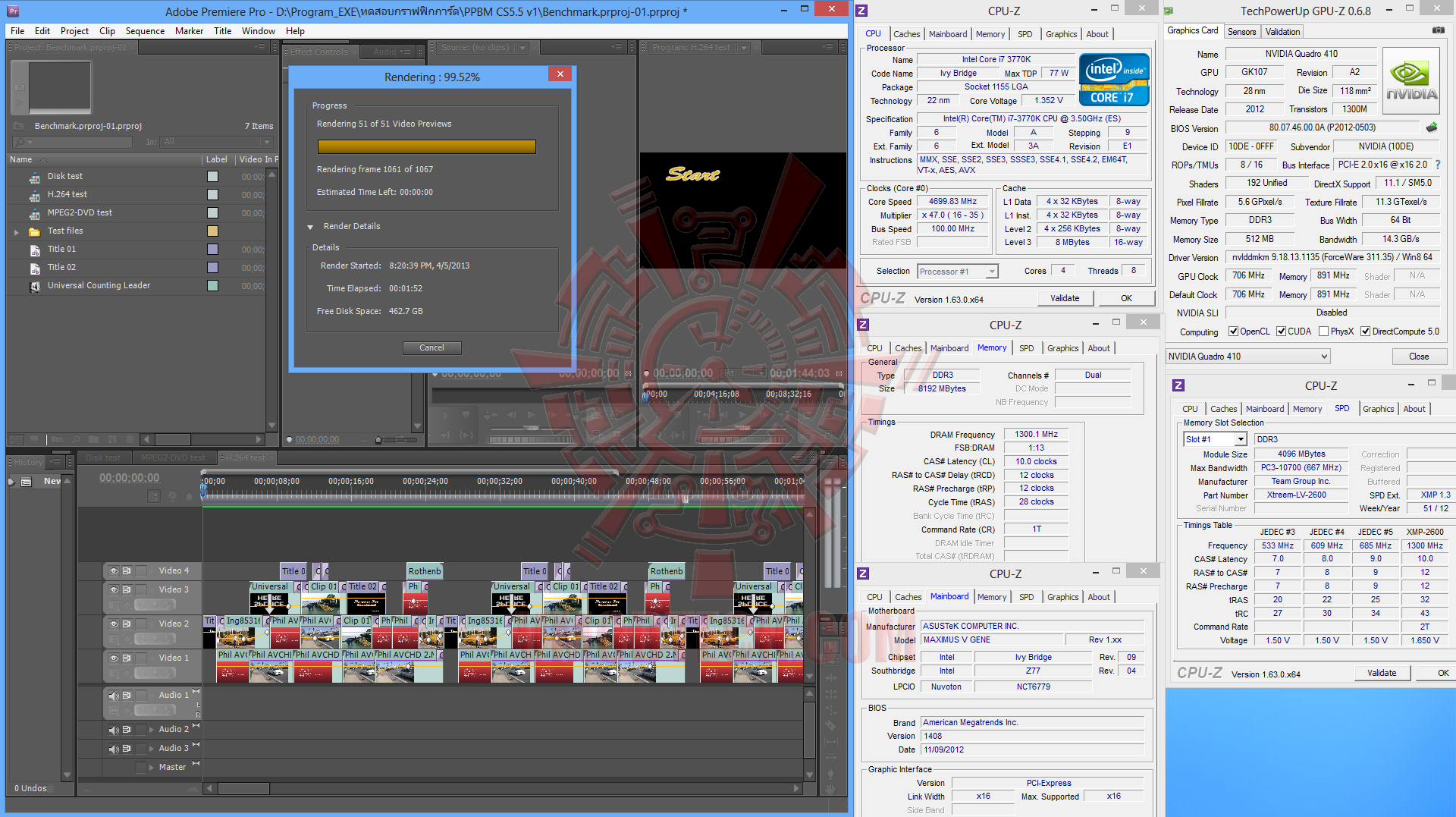
Task: Click the label swatch for Universal Counting Leader
Action: [212, 286]
